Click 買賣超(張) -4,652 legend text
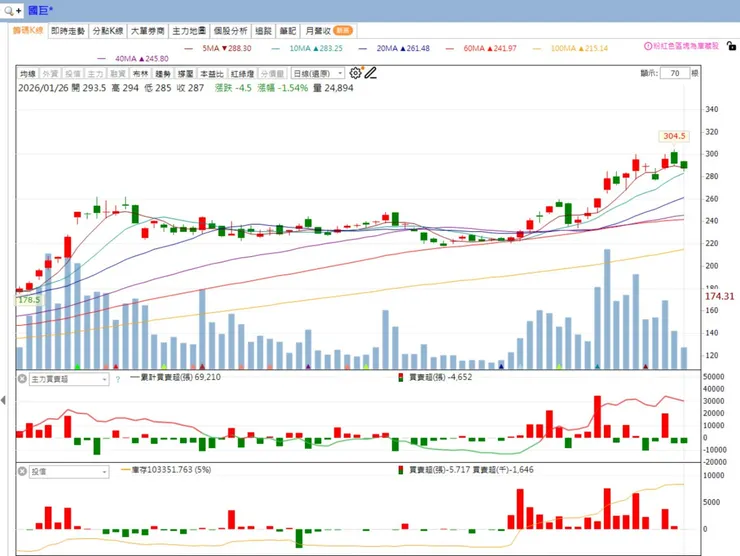 (x=440, y=377)
